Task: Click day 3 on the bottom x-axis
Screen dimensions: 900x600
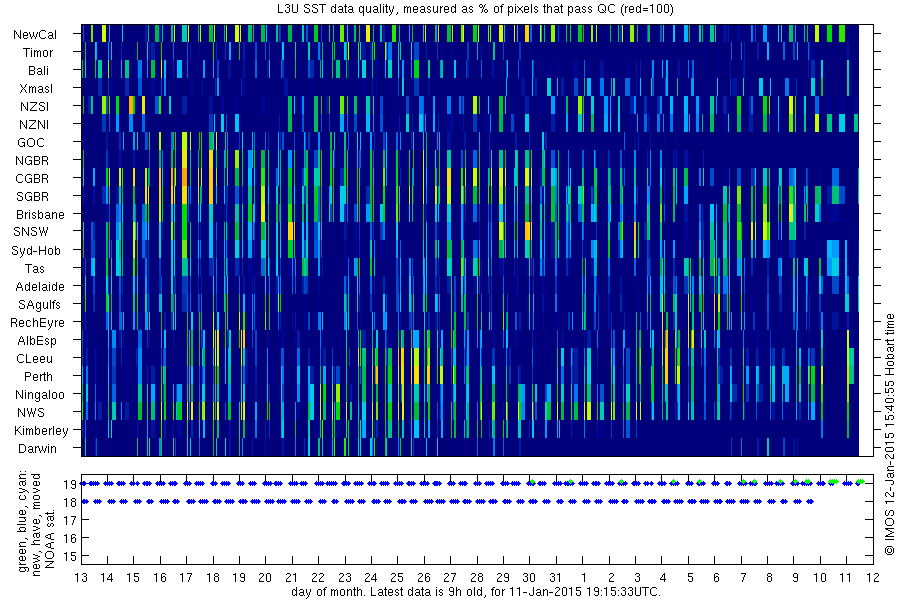Action: click(637, 578)
